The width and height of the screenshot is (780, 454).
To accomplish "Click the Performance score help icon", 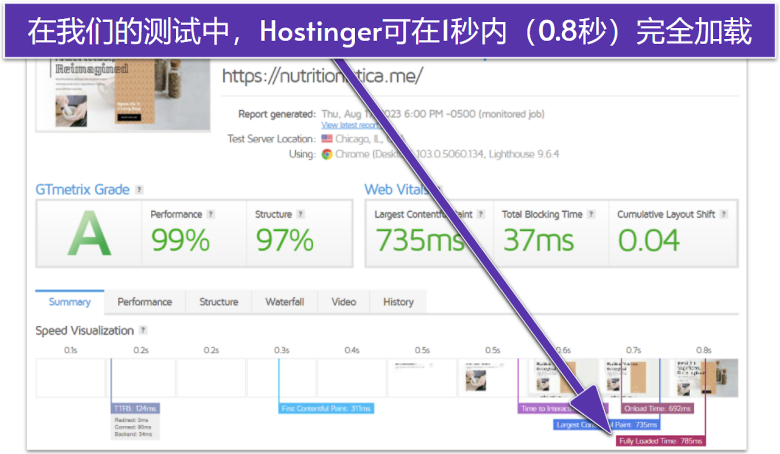I will pyautogui.click(x=210, y=214).
